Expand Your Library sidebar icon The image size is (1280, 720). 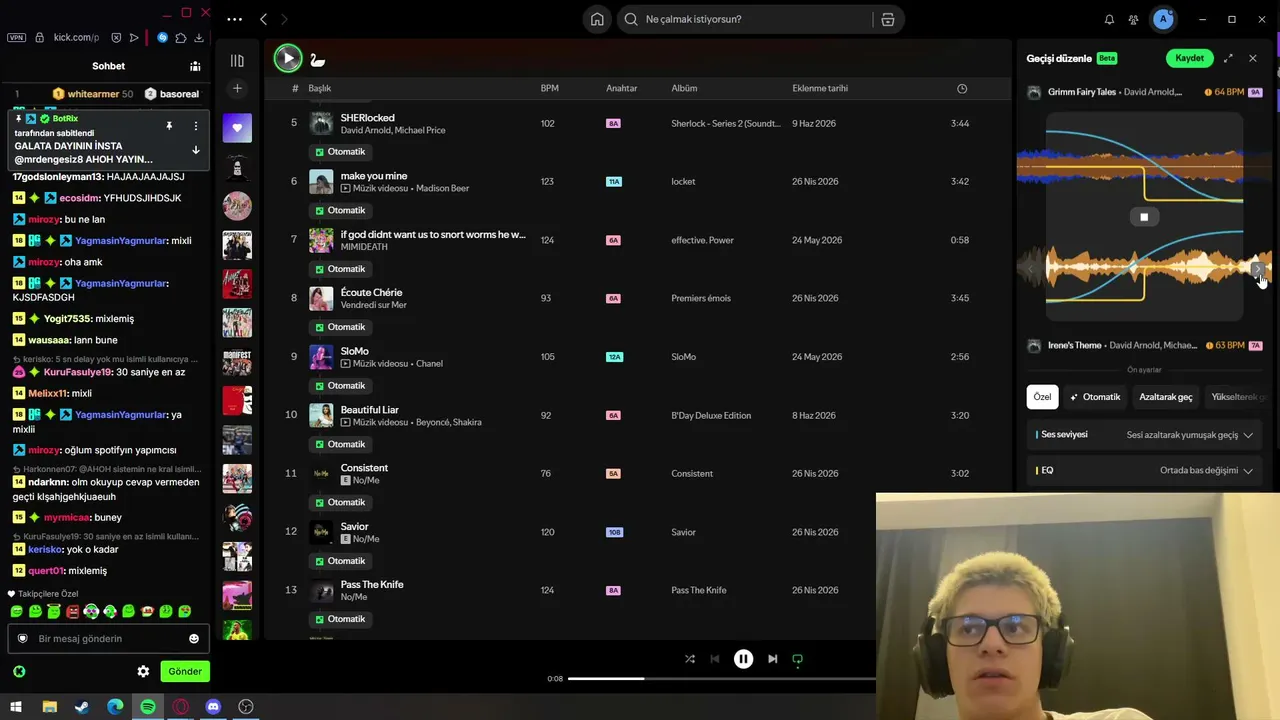click(237, 61)
